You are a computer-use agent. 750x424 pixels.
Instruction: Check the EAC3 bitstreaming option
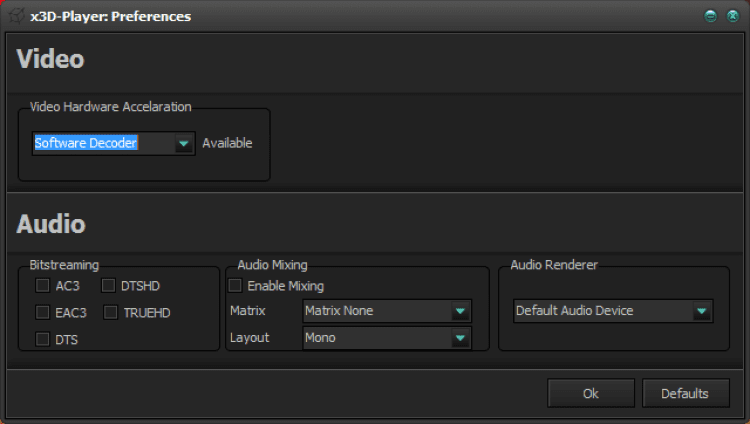pyautogui.click(x=43, y=312)
